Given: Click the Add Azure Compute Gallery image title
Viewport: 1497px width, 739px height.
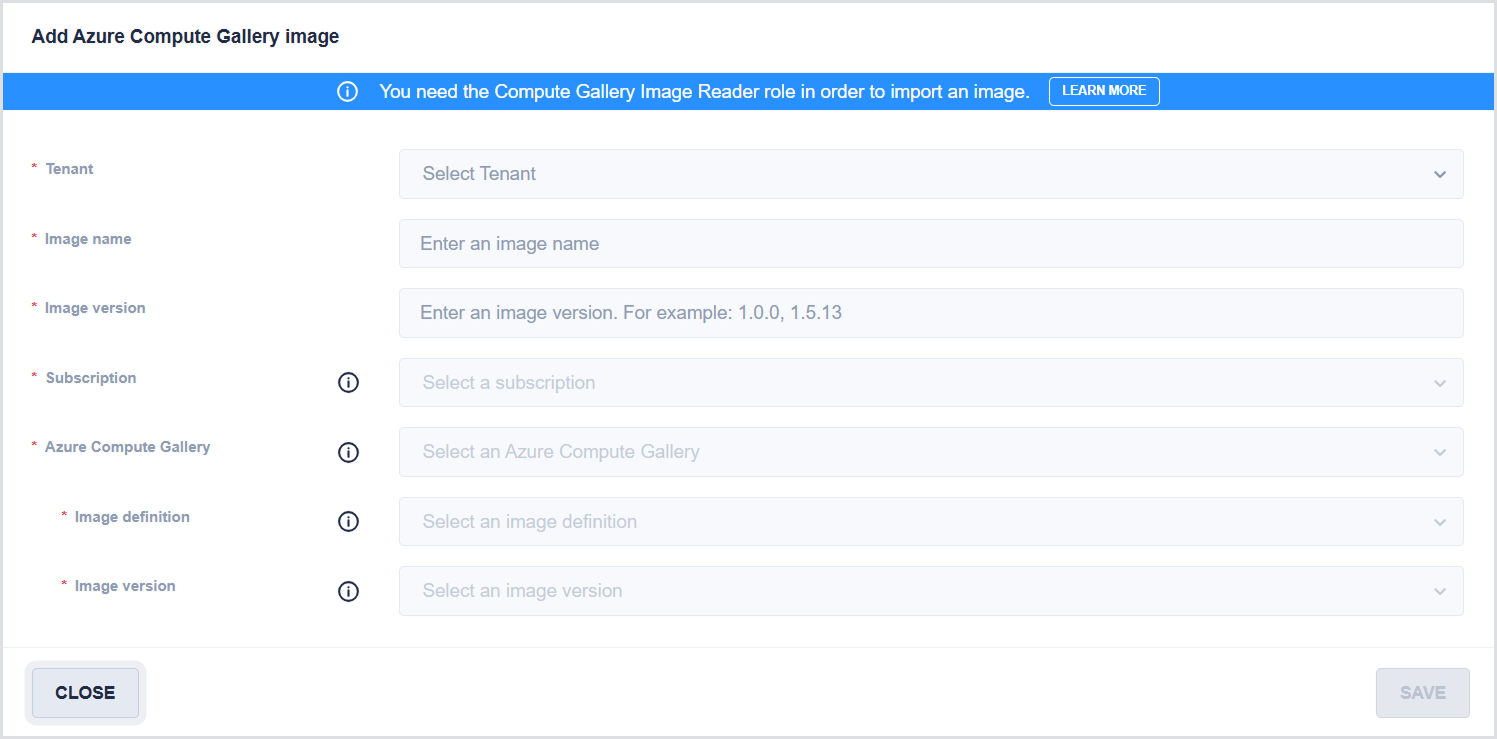Looking at the screenshot, I should [x=185, y=37].
